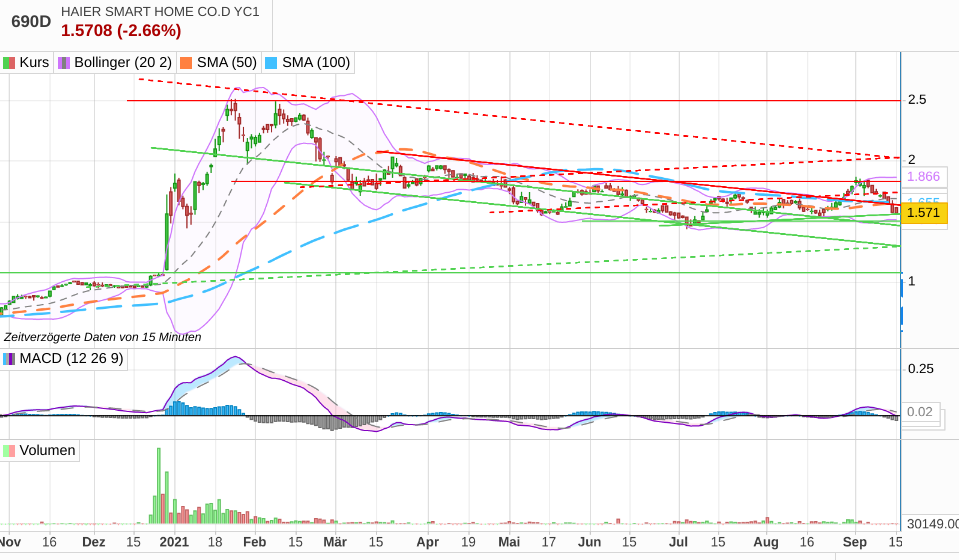Click the 1.866 Bollinger upper band label
This screenshot has height=560, width=959.
pyautogui.click(x=924, y=177)
